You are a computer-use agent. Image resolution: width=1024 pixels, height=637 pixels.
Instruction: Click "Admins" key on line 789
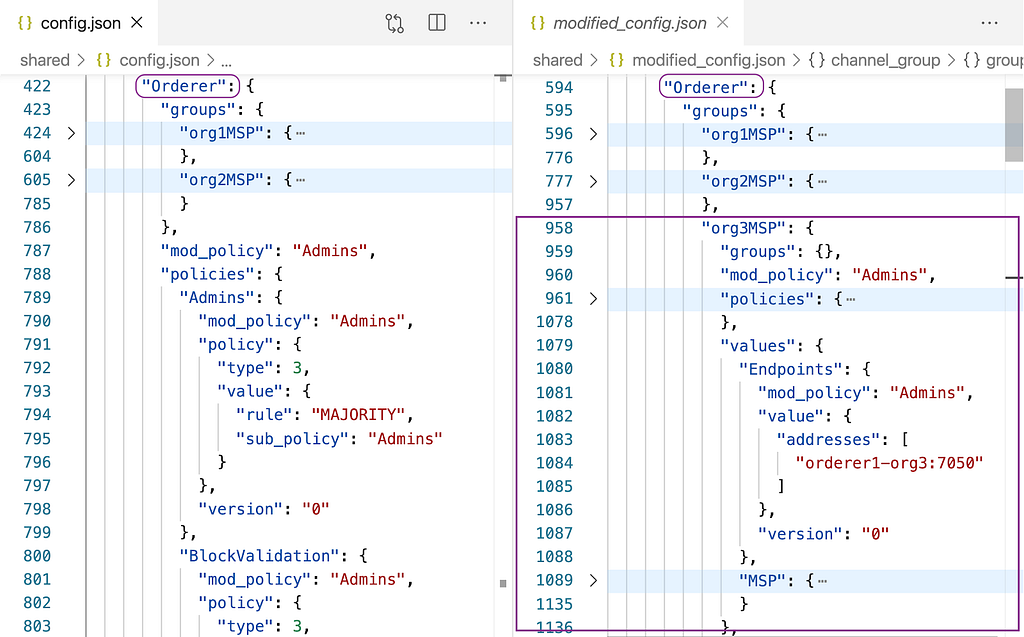tap(217, 298)
